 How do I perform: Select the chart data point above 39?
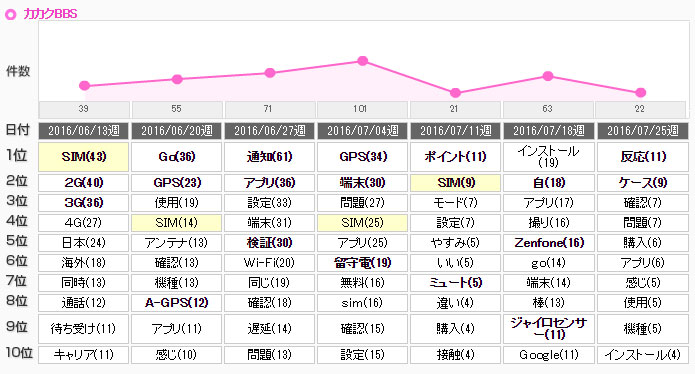click(84, 86)
